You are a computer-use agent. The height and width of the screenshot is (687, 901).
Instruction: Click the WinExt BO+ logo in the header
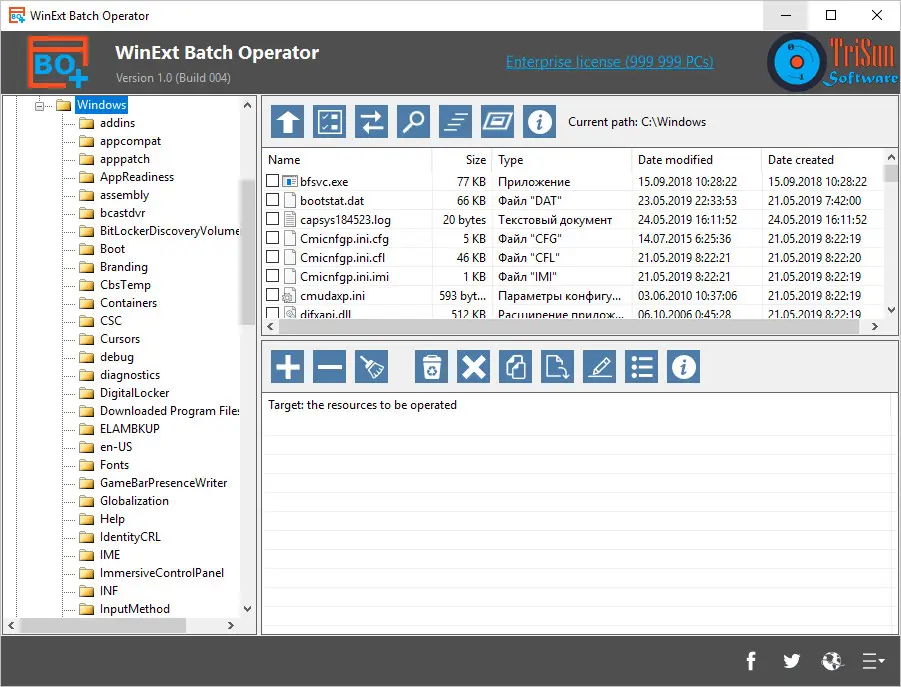coord(58,61)
